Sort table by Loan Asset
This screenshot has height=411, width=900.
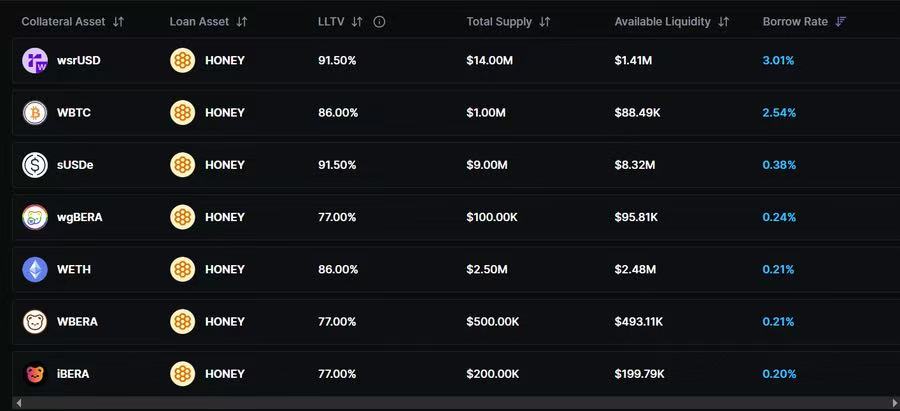click(242, 21)
